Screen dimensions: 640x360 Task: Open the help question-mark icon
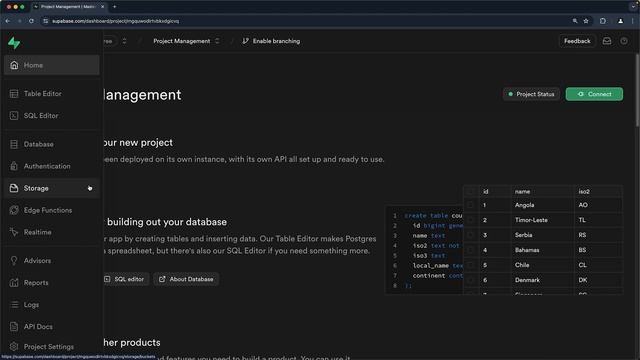624,41
